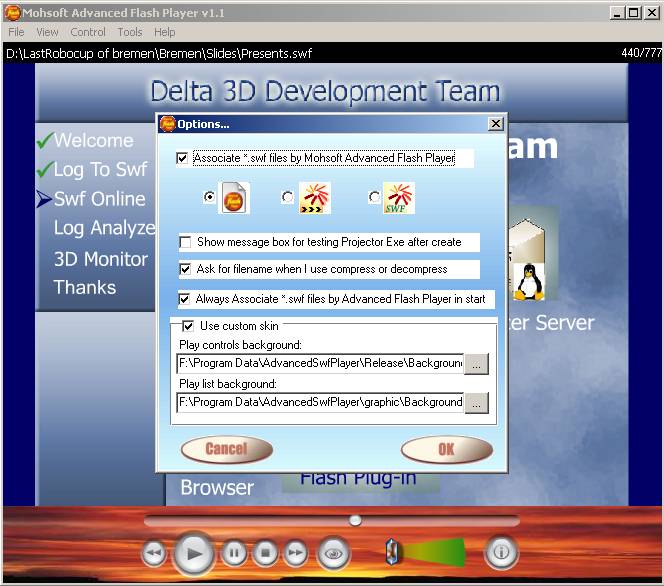This screenshot has width=664, height=586.
Task: Select 3D Monitor slide entry
Action: [101, 259]
